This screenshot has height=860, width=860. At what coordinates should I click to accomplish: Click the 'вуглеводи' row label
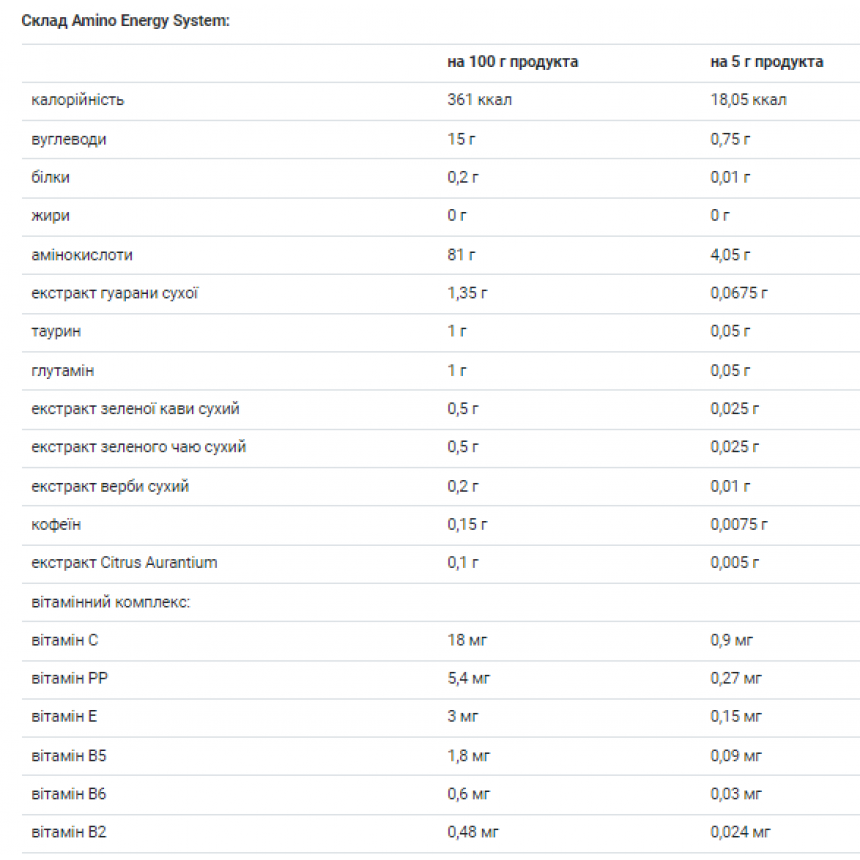[69, 139]
